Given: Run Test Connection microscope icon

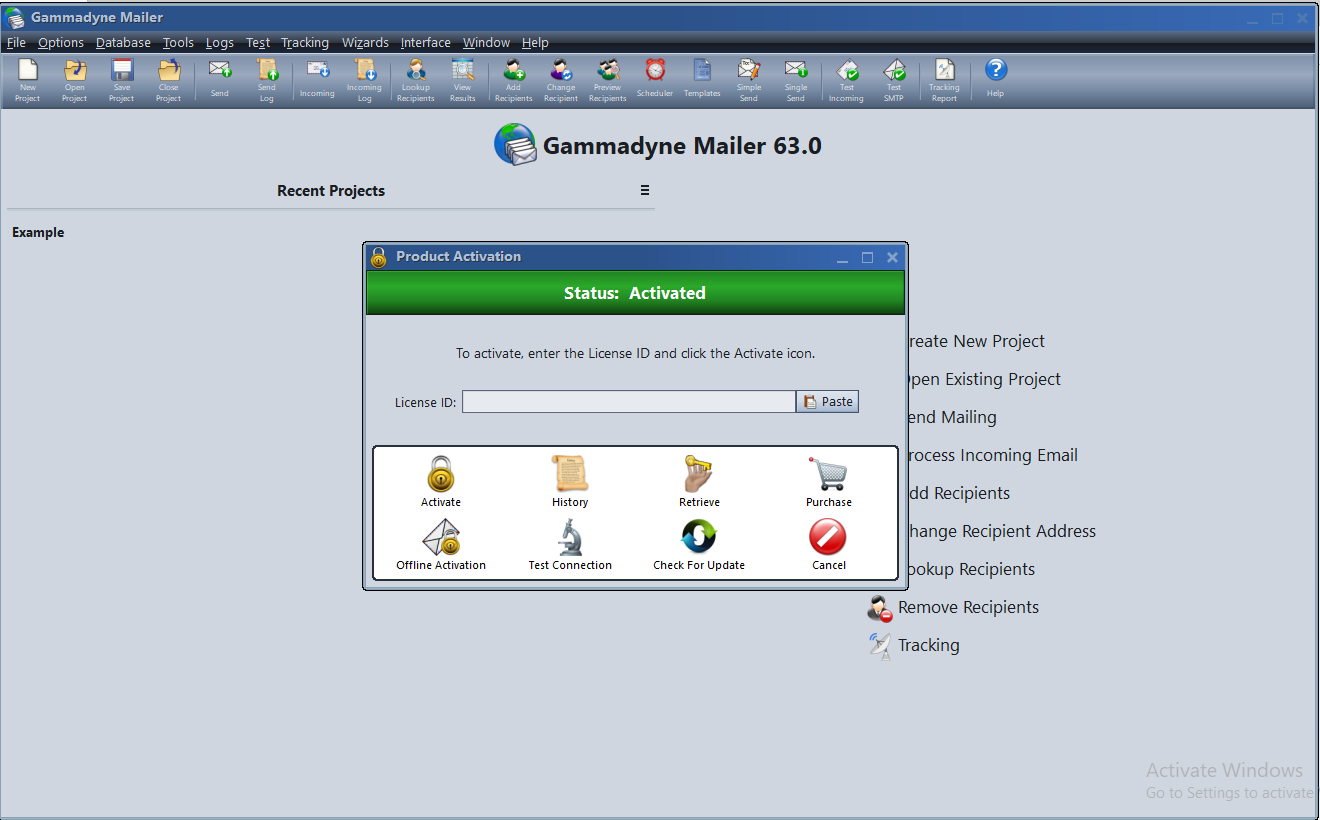Looking at the screenshot, I should click(570, 539).
